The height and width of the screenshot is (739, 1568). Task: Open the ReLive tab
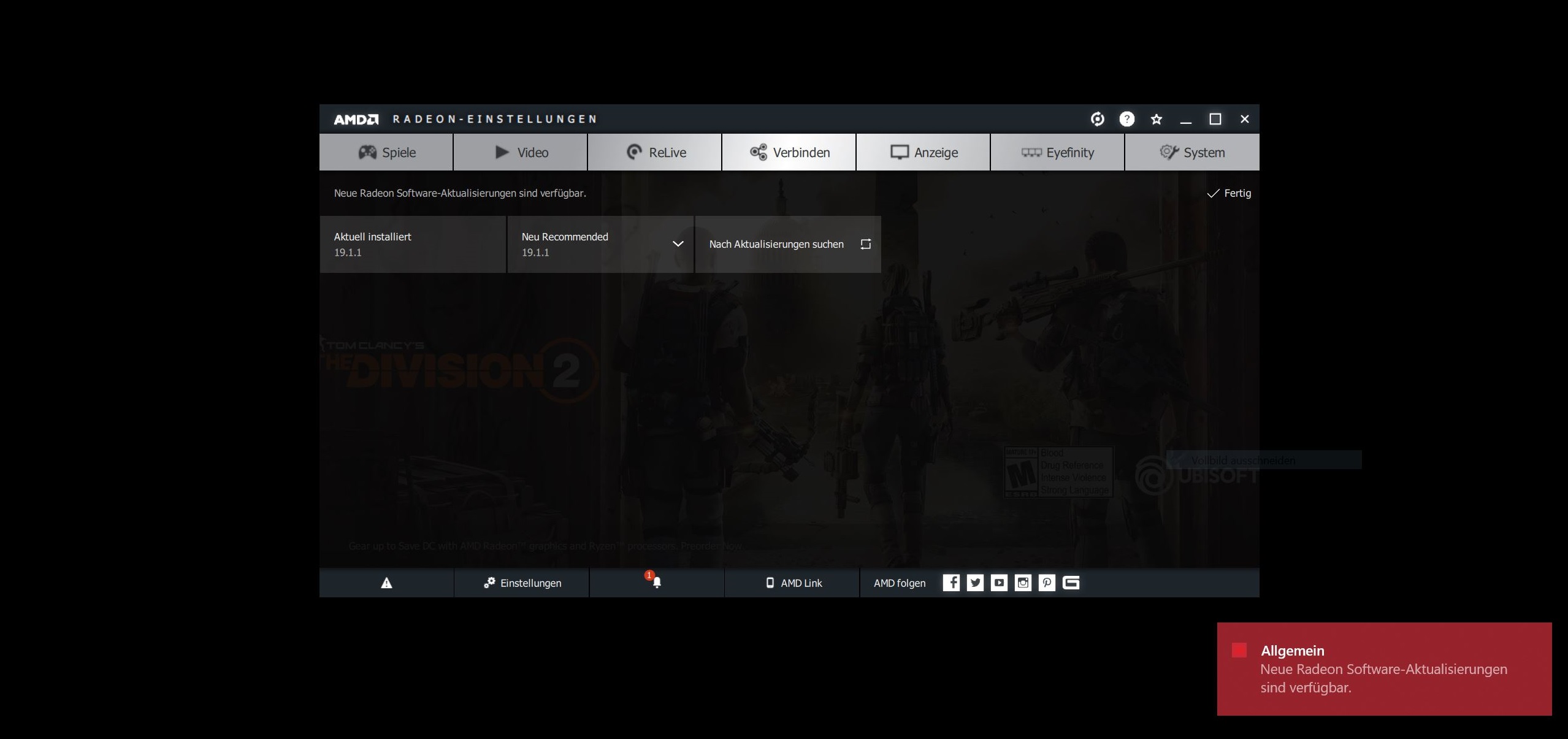(x=655, y=152)
